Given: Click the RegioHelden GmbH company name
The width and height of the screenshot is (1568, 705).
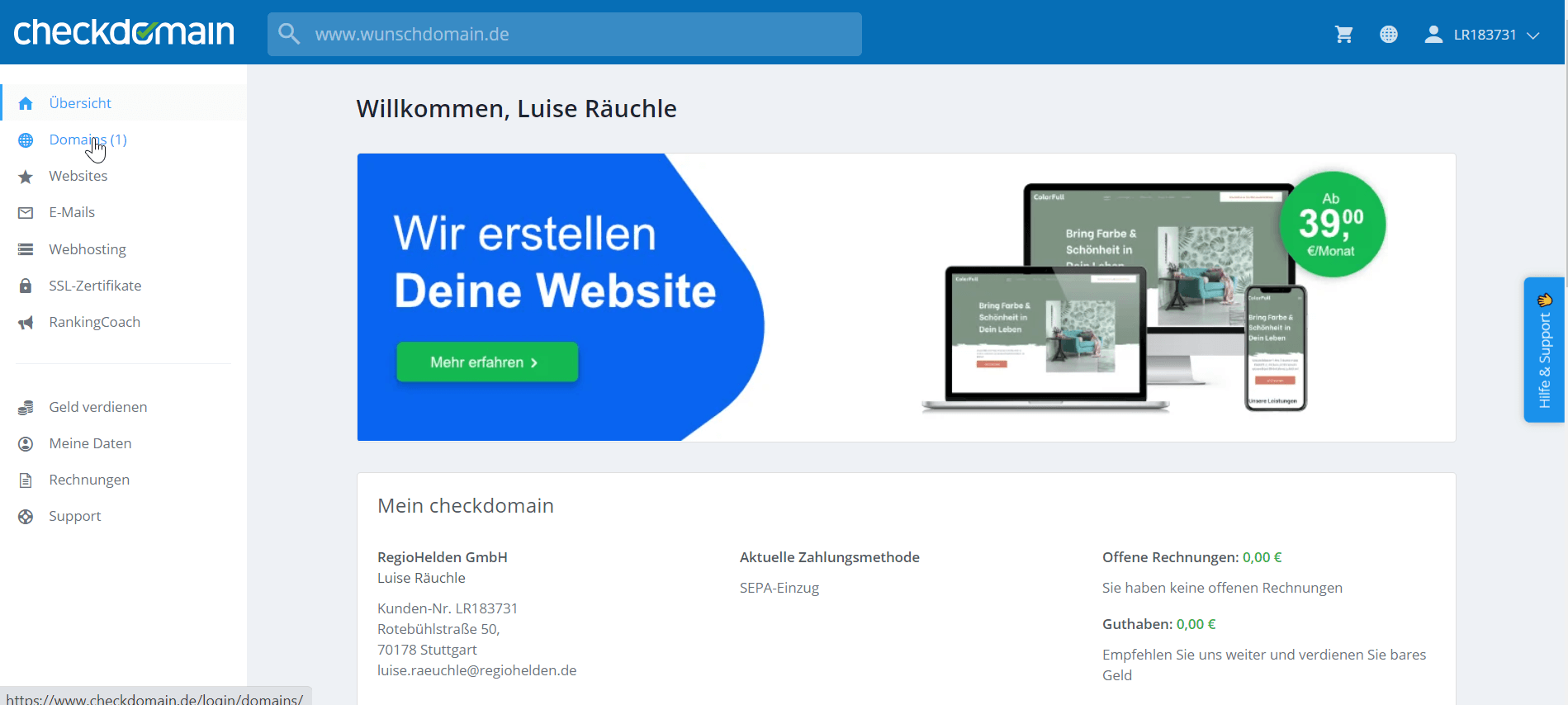Looking at the screenshot, I should (x=443, y=557).
